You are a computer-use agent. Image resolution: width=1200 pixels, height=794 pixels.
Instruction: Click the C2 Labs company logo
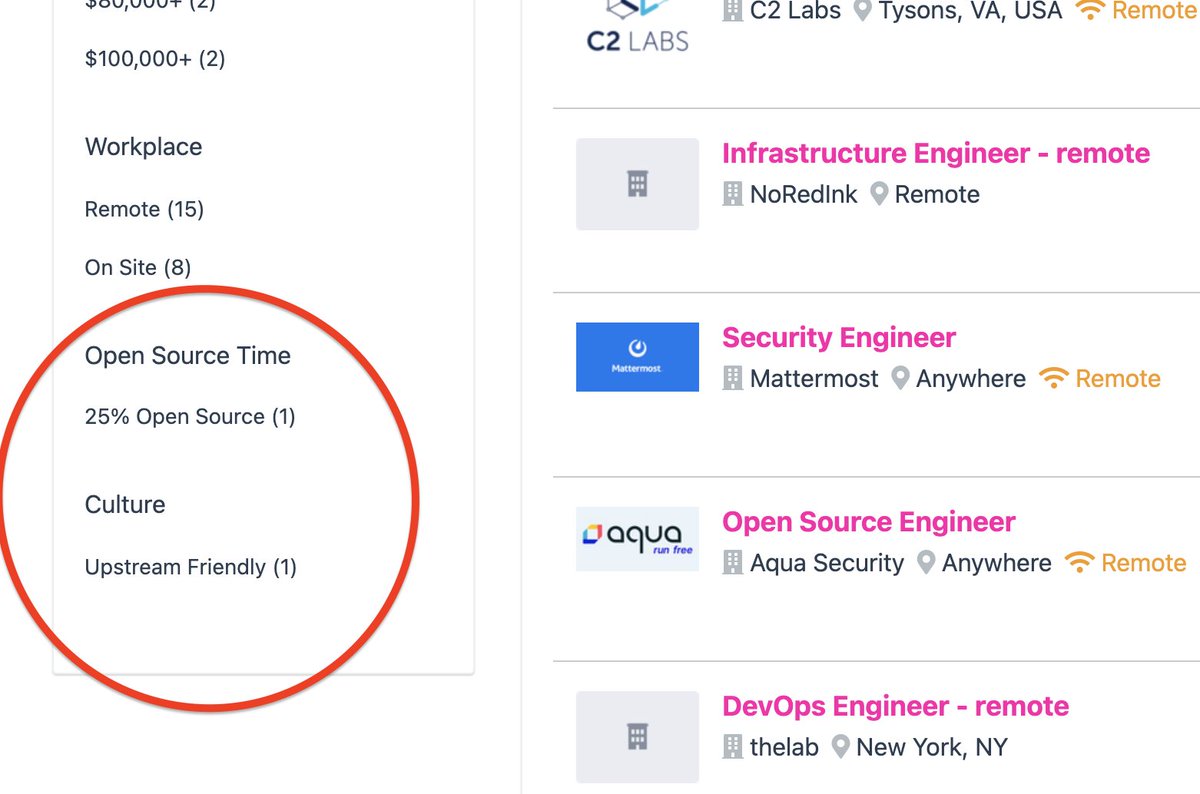[x=638, y=26]
